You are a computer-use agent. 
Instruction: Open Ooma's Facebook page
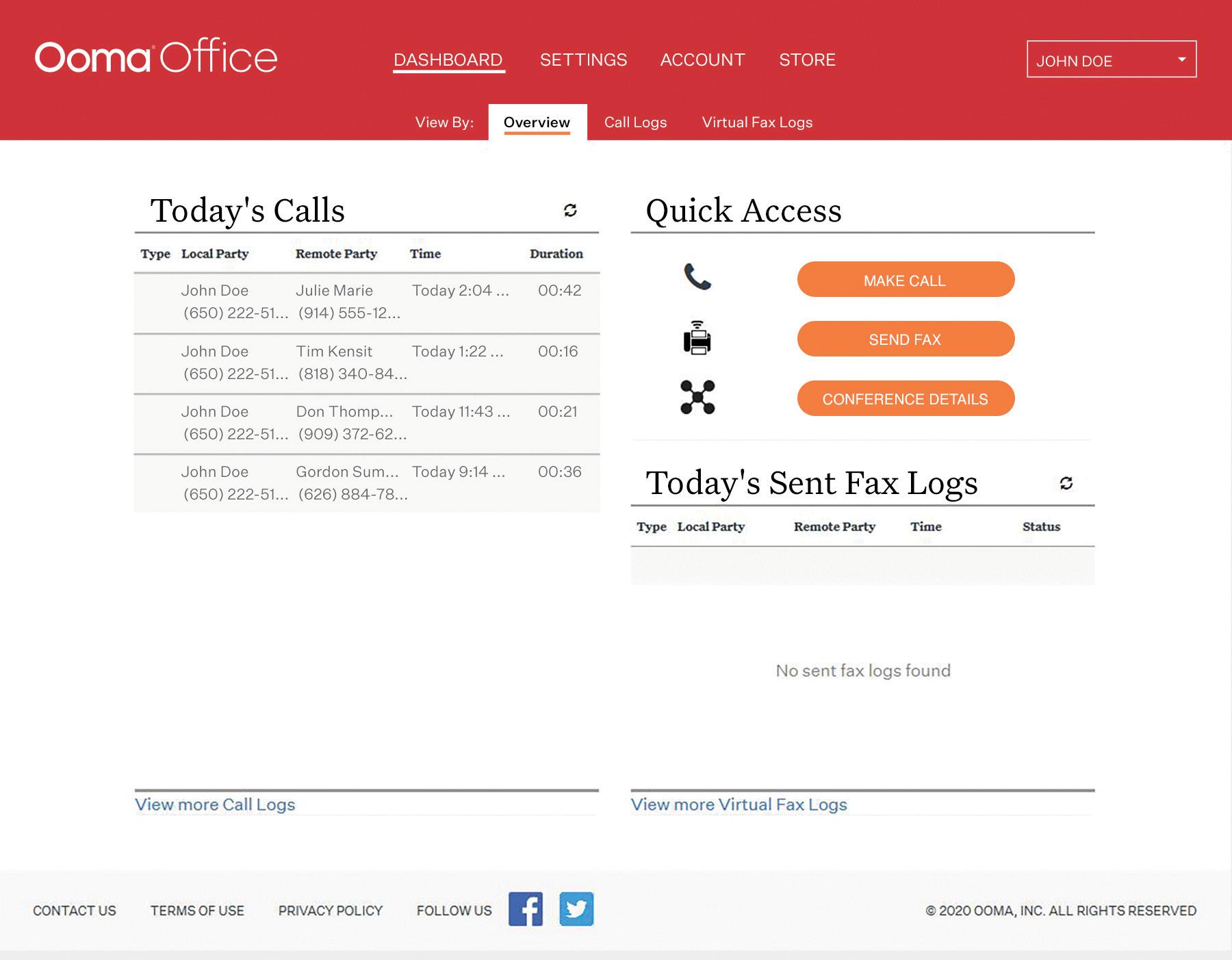click(526, 909)
